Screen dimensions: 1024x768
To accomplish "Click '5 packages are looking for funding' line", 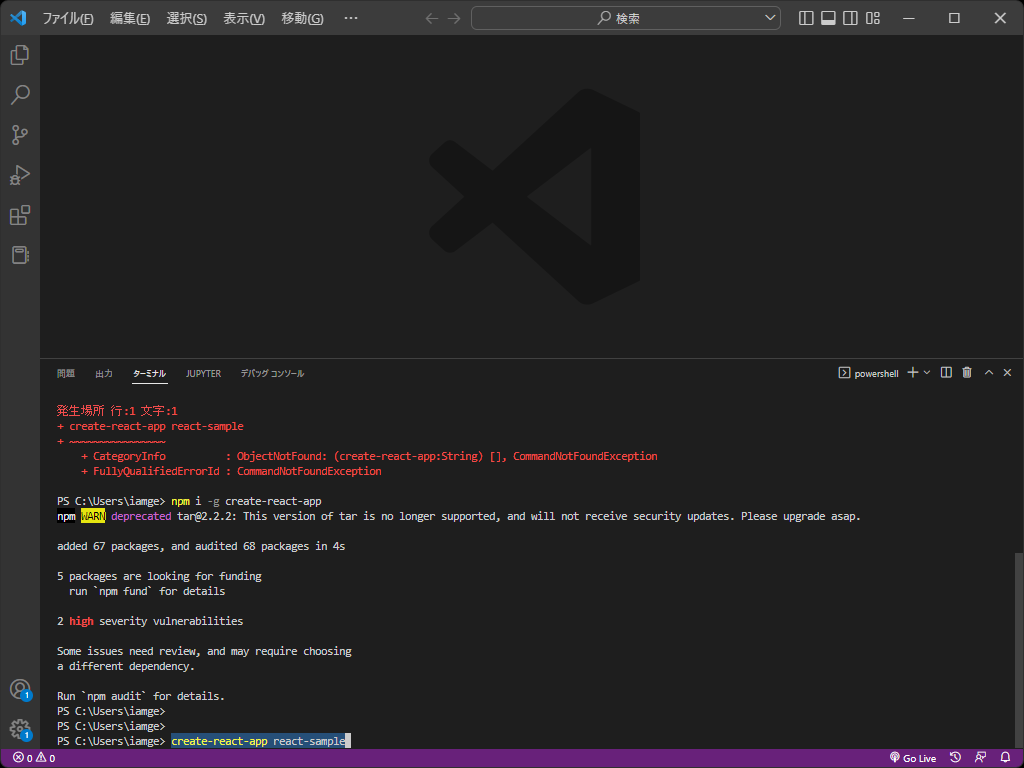I will click(159, 577).
